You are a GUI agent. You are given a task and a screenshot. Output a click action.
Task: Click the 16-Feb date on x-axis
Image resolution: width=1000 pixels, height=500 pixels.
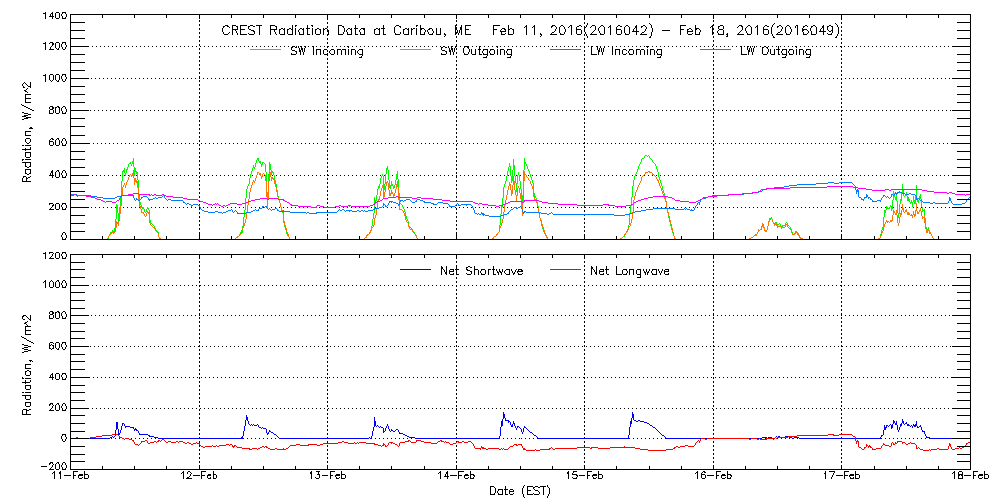713,477
